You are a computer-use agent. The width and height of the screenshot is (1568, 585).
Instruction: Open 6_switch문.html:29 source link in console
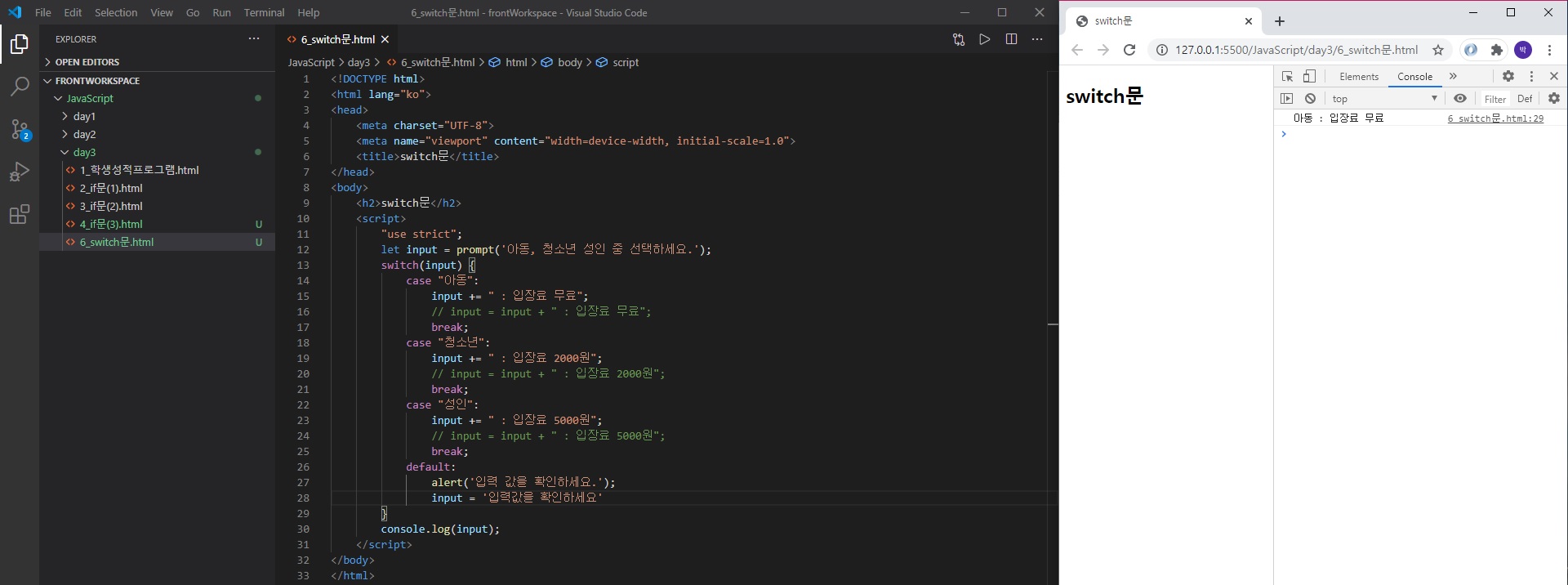click(1495, 118)
